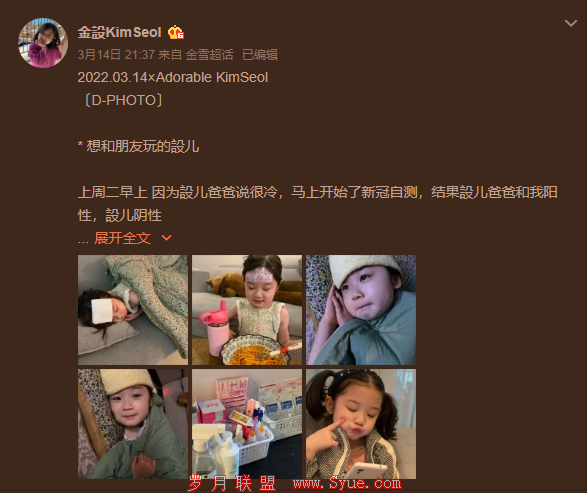Image resolution: width=587 pixels, height=493 pixels.
Task: Open photo of child sleeping with forehead towel
Action: pos(133,310)
